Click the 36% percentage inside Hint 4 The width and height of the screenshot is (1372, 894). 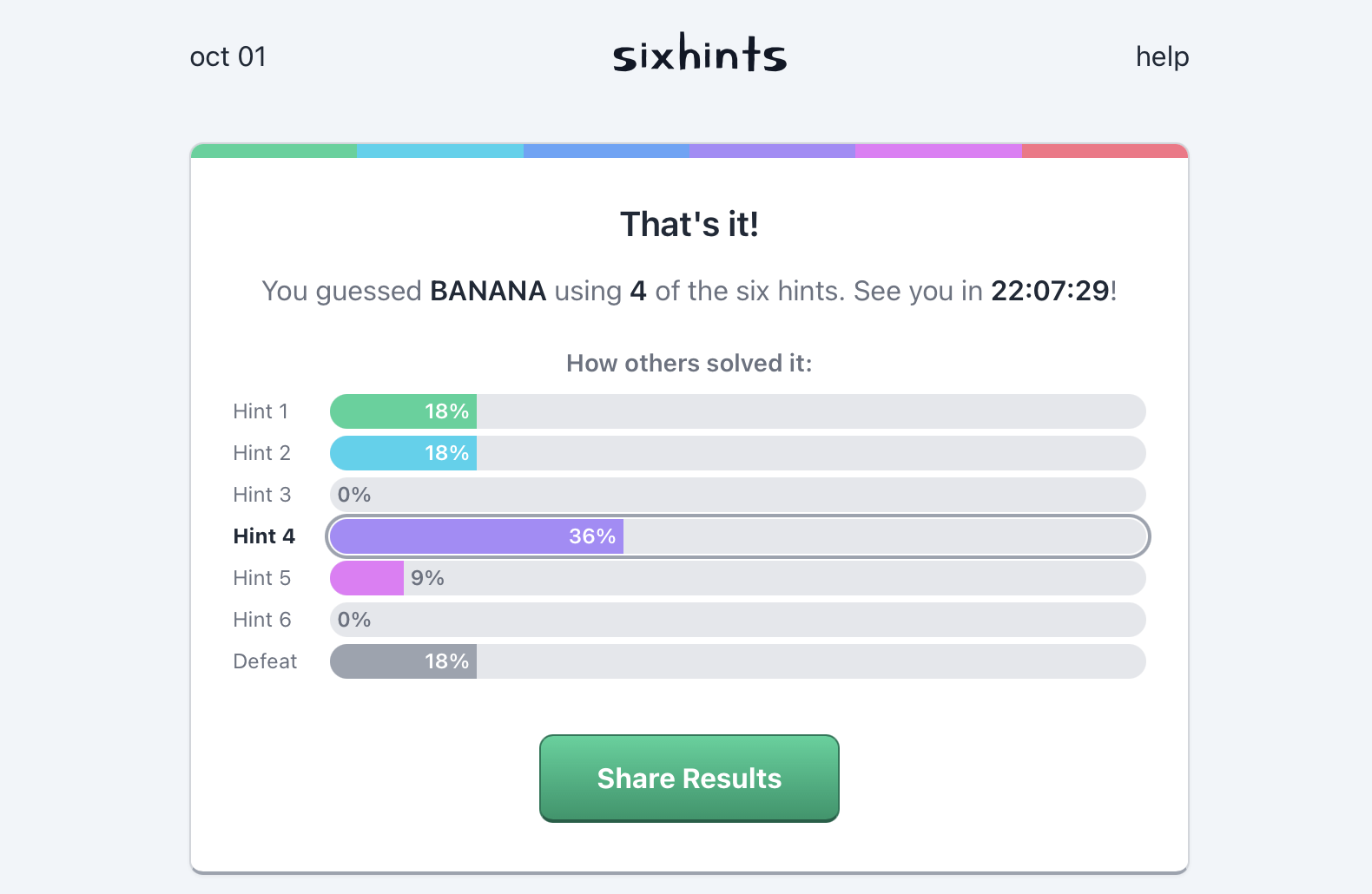pyautogui.click(x=591, y=536)
